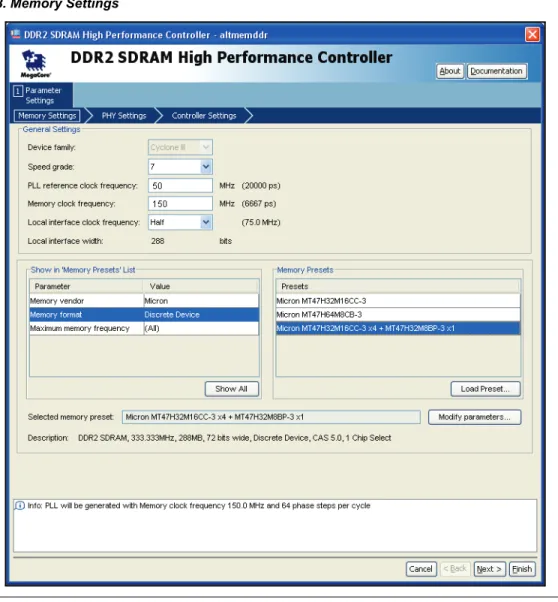This screenshot has height=602, width=558.
Task: Select the Maximum memory frequency row
Action: coord(144,328)
